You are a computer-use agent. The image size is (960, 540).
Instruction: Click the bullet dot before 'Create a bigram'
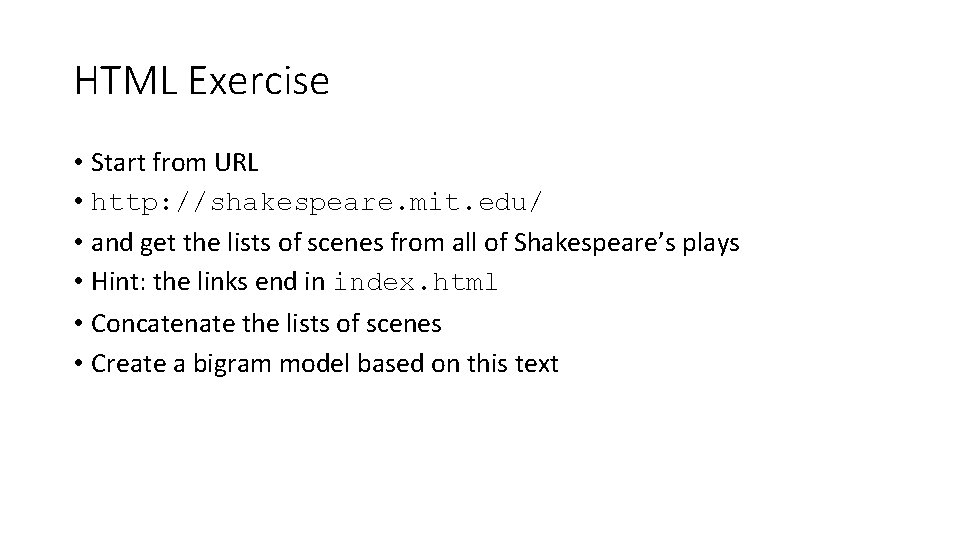(x=78, y=363)
